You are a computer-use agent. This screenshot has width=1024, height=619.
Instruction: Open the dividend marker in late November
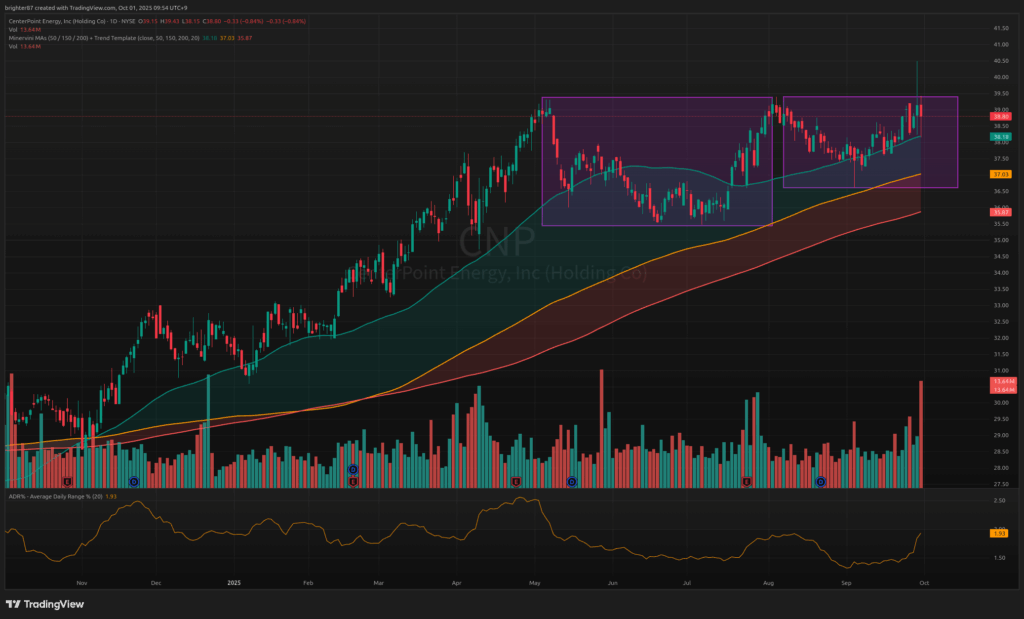133,482
